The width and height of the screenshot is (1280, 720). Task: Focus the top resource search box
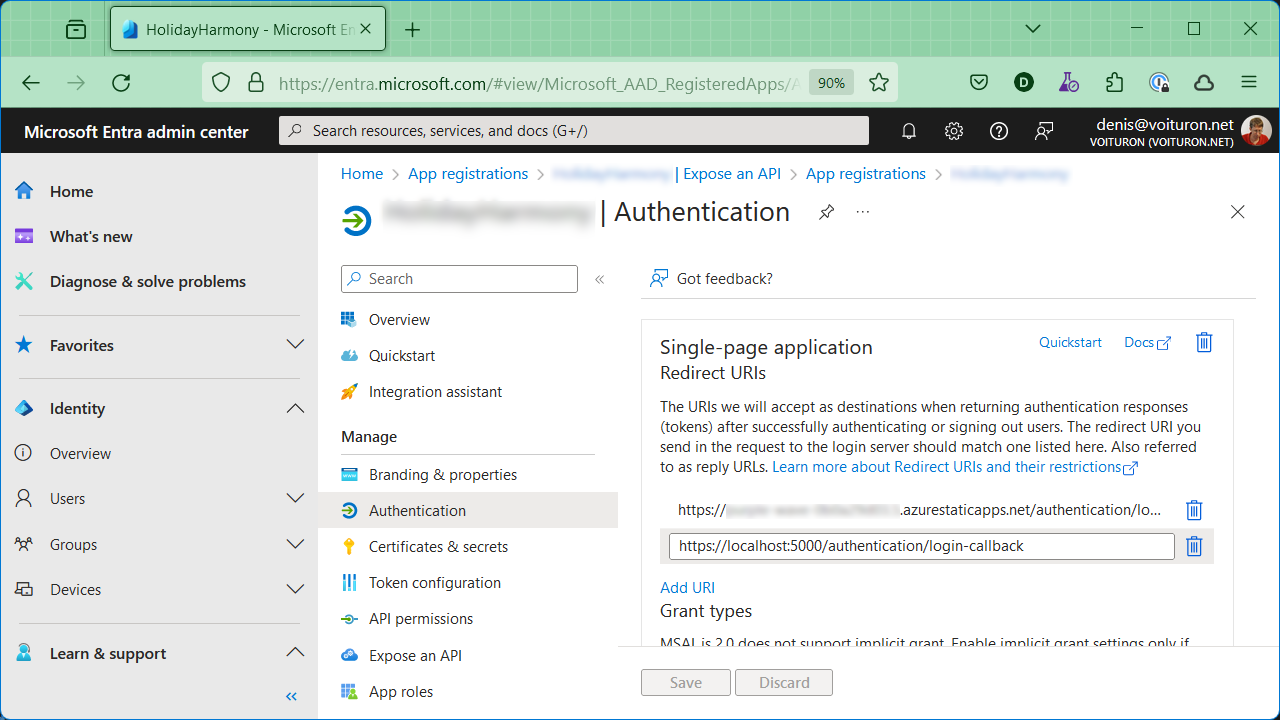click(574, 131)
